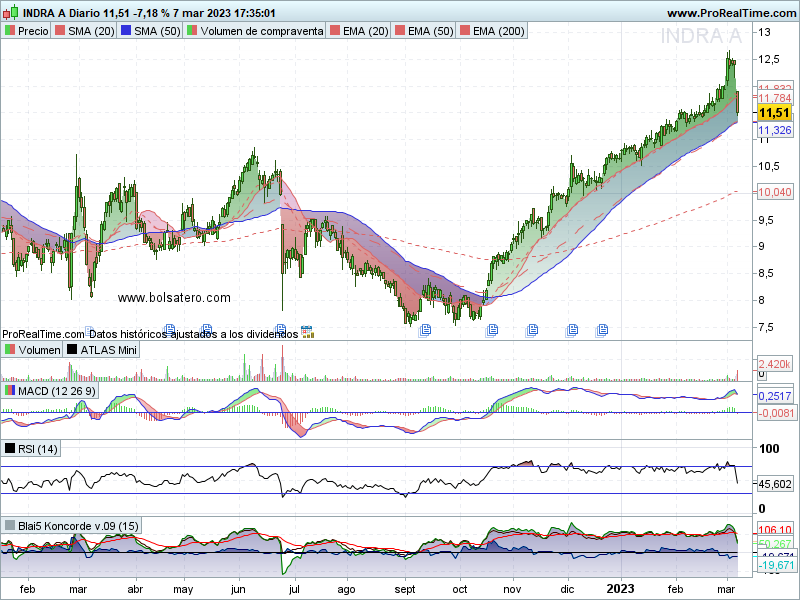Click the candlestick icon beside INDRA A title

(x=10, y=12)
